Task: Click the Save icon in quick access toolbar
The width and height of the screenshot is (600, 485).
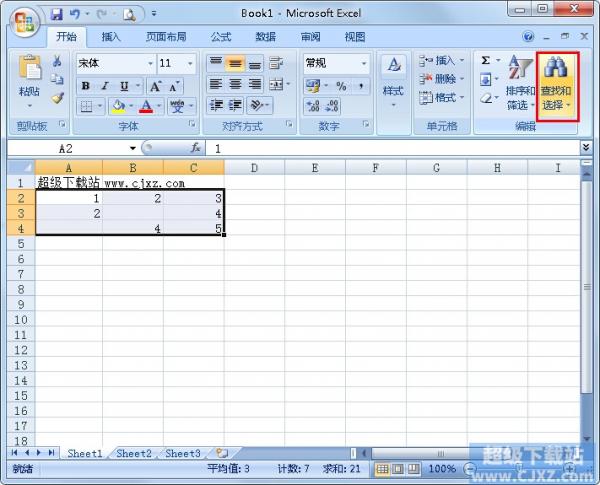Action: (x=56, y=14)
